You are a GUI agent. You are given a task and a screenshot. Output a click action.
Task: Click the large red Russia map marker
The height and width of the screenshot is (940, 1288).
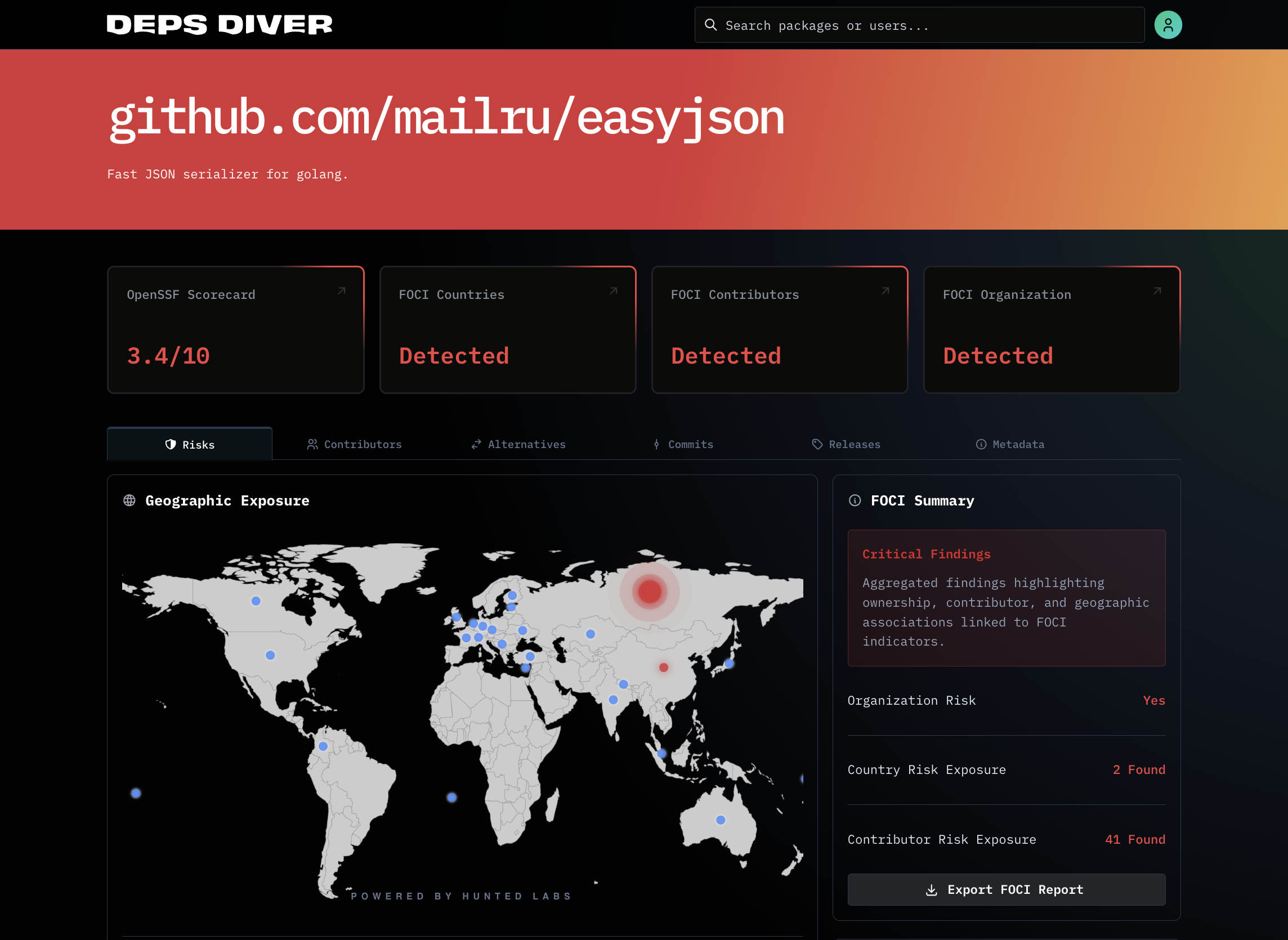click(x=649, y=592)
